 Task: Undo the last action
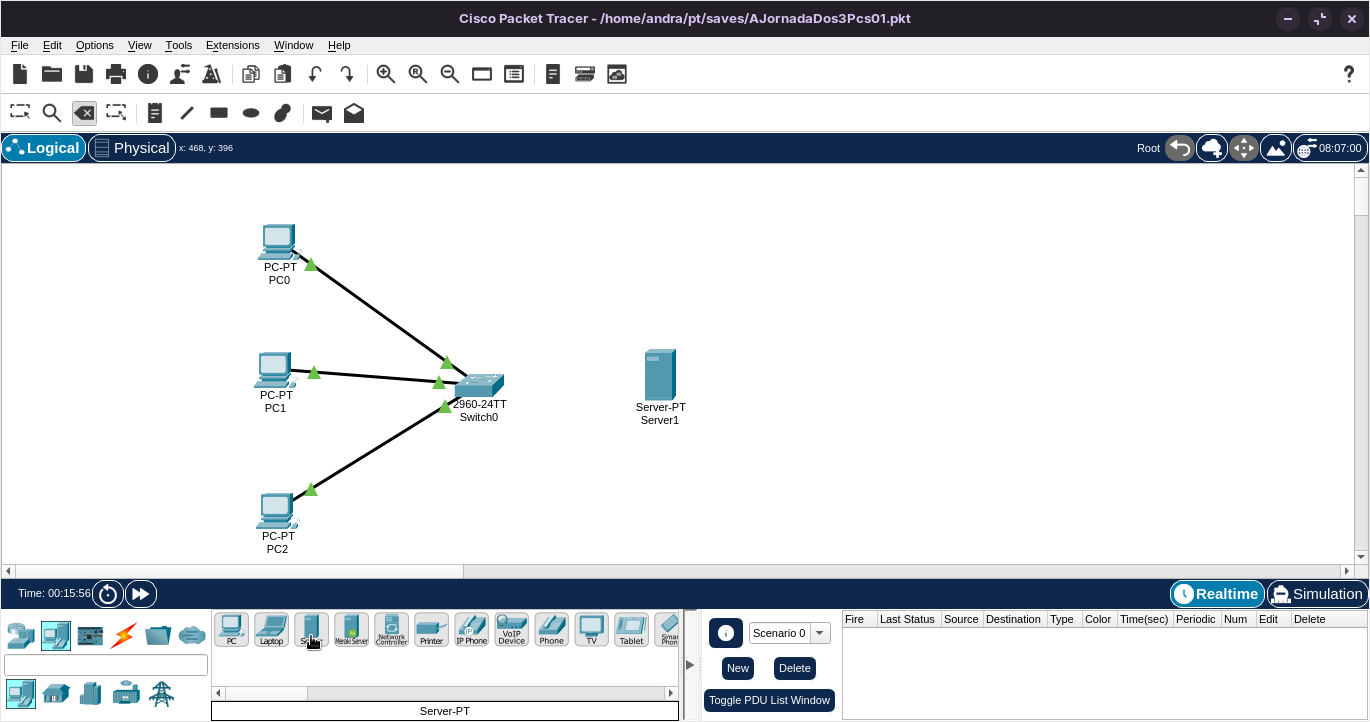coord(315,74)
